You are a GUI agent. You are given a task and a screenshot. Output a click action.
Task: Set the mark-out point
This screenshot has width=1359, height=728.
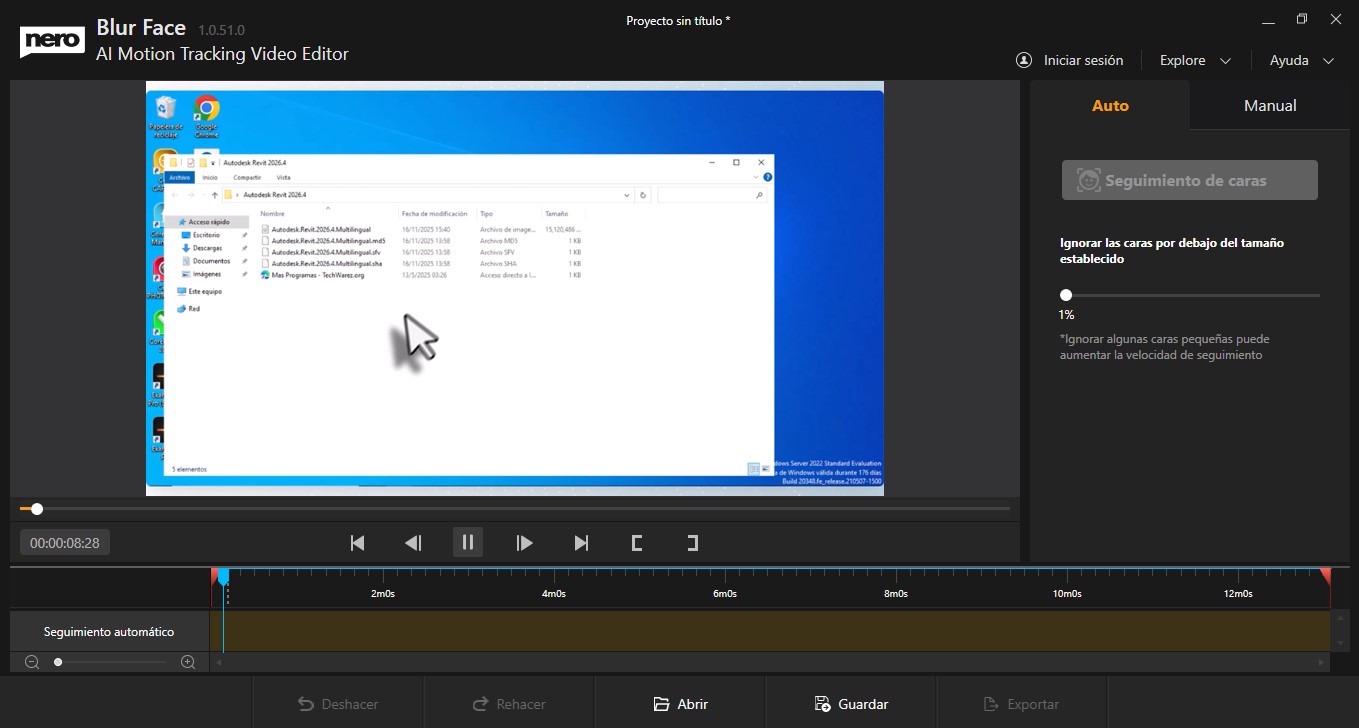coord(692,542)
